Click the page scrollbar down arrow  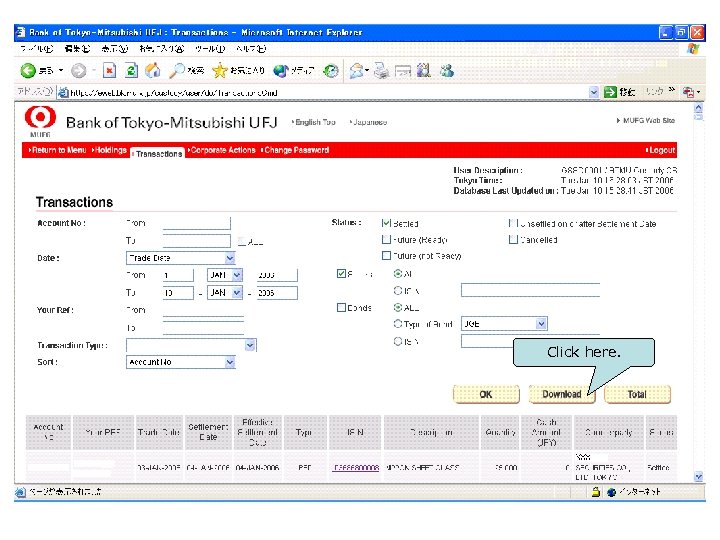point(698,477)
